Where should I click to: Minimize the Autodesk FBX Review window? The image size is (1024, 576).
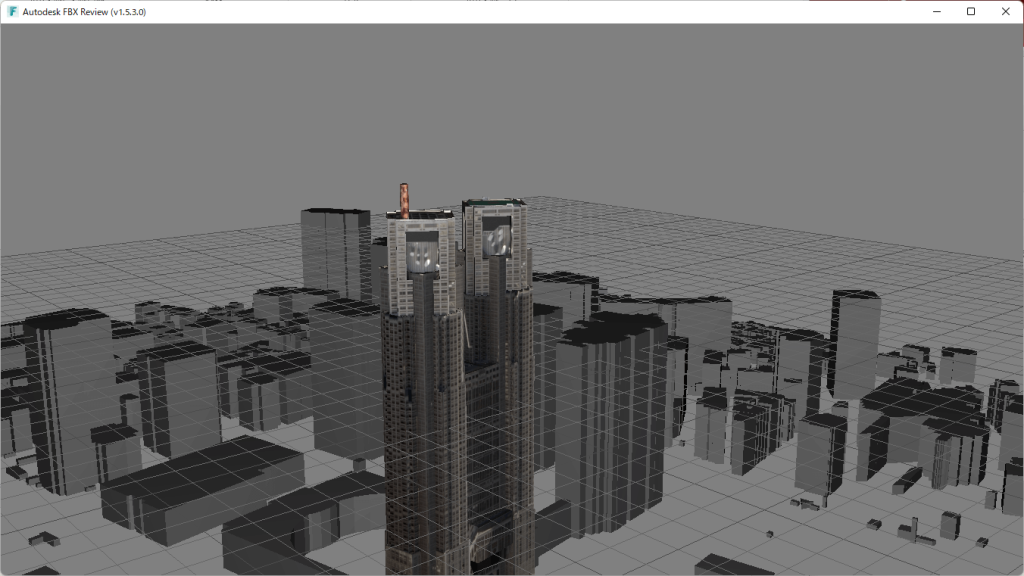(937, 11)
